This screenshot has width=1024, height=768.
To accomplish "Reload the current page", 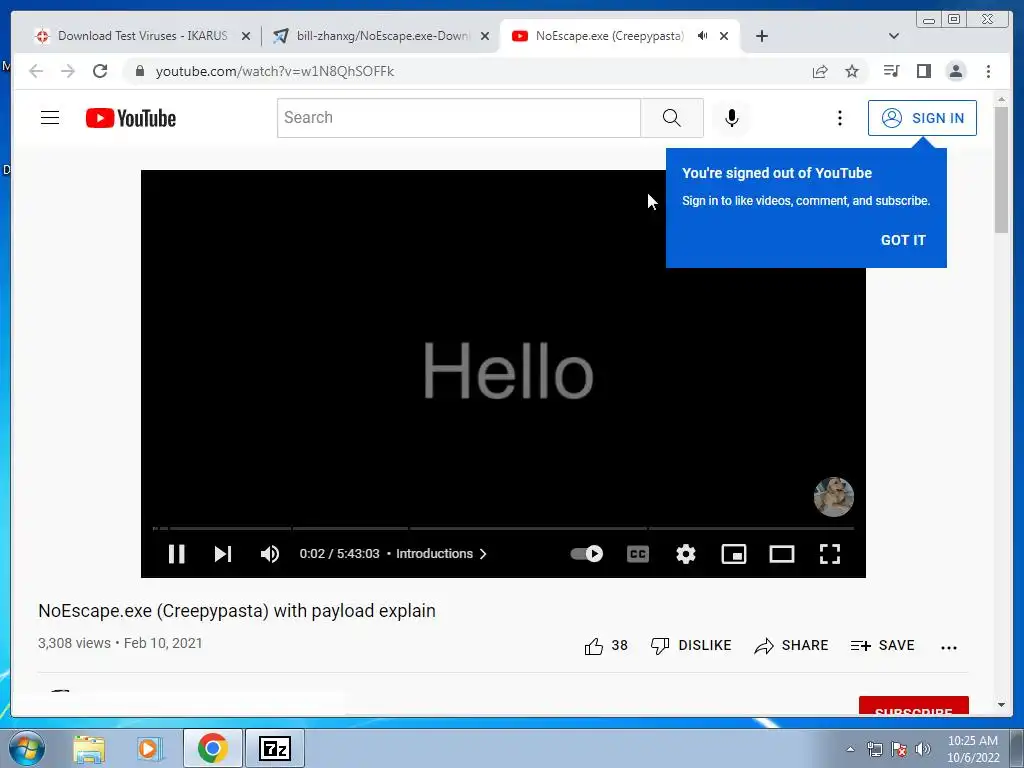I will (x=100, y=71).
